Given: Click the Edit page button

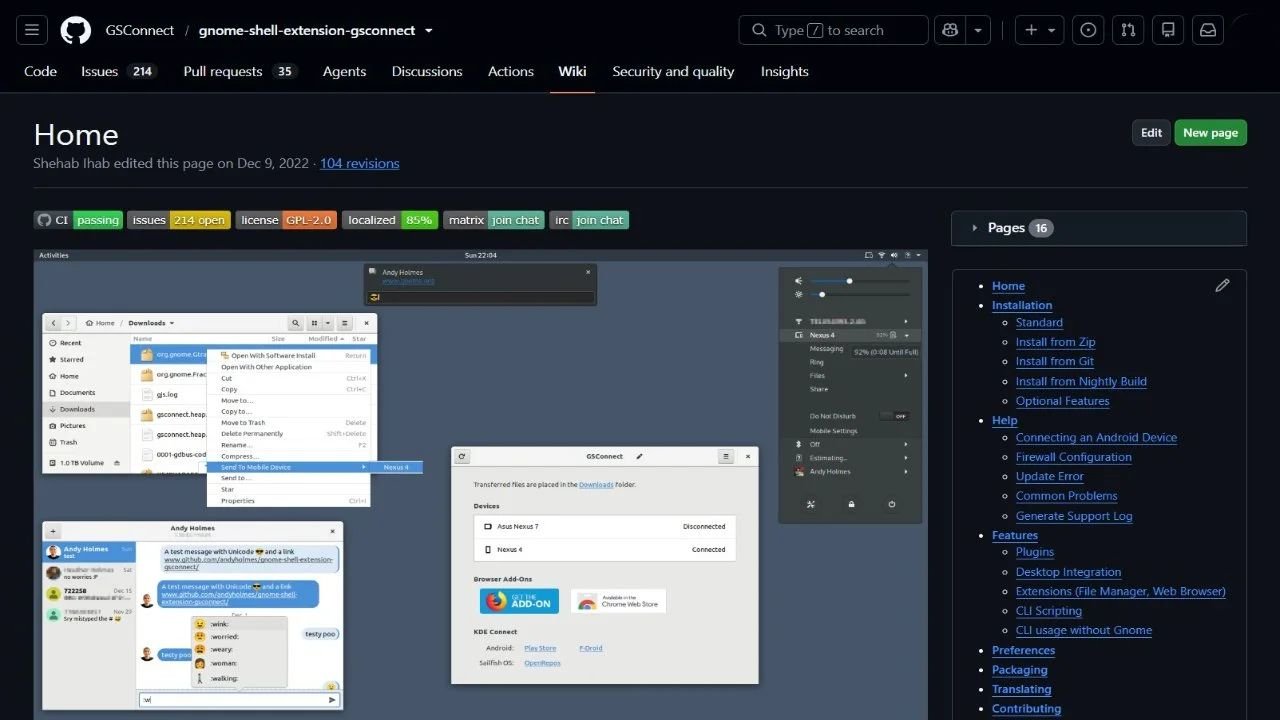Looking at the screenshot, I should (x=1151, y=133).
